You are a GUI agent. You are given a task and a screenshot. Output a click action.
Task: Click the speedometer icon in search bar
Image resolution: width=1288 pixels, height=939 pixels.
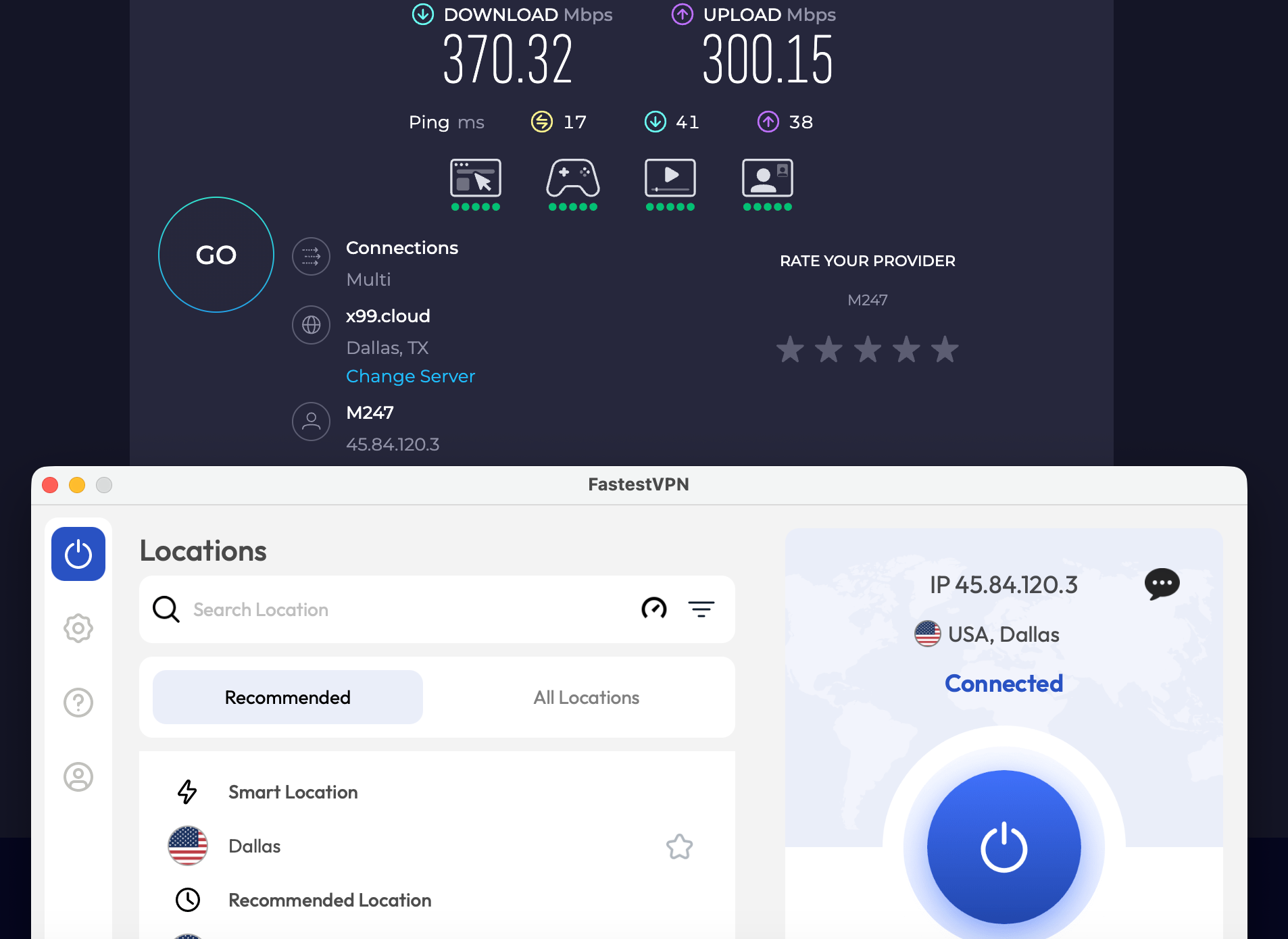point(653,609)
